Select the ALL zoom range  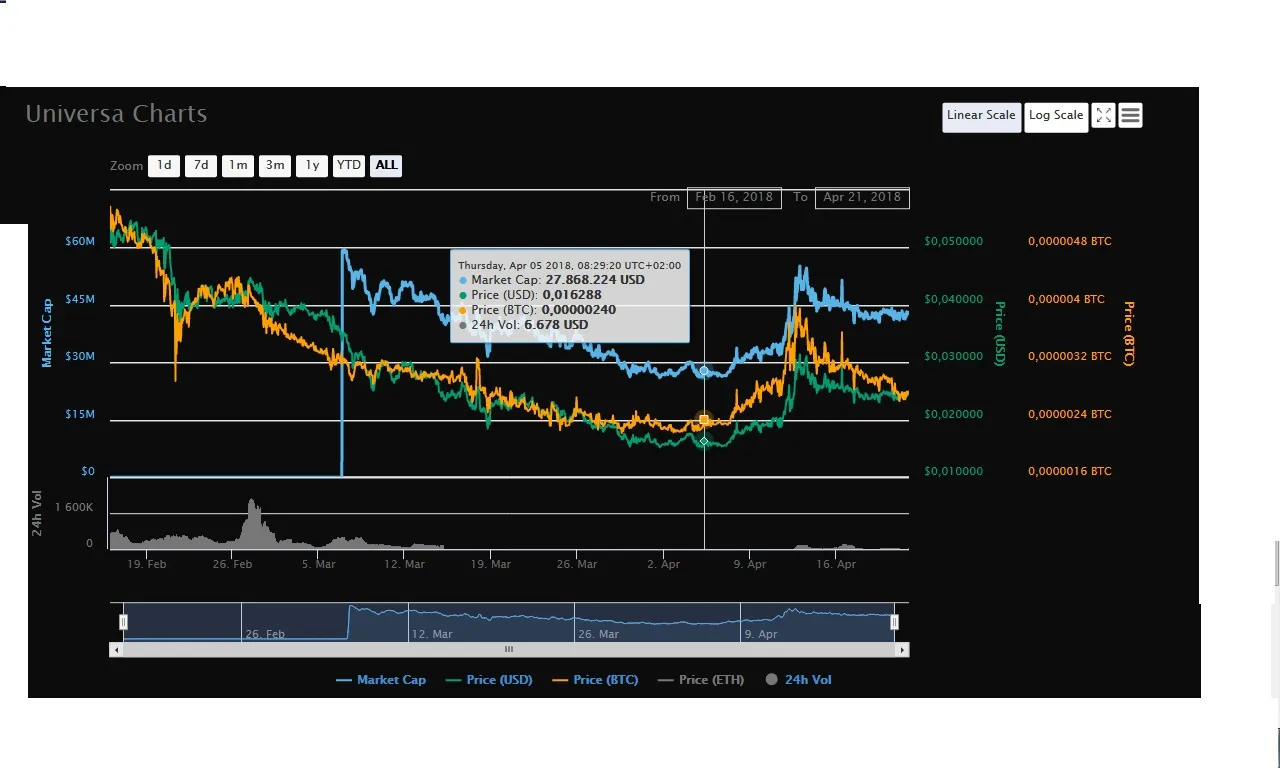point(386,166)
